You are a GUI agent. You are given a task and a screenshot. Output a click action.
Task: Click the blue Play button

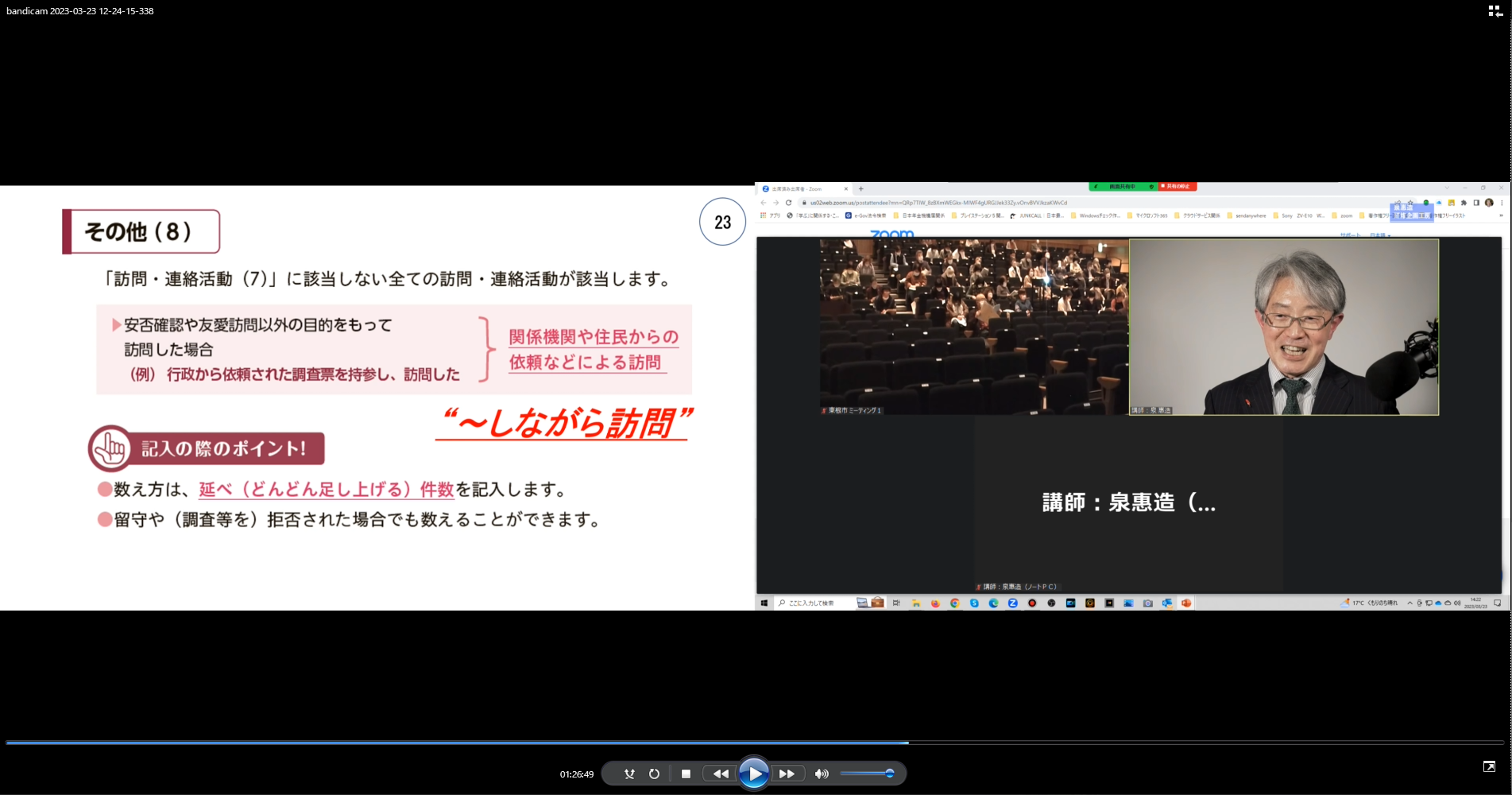pyautogui.click(x=753, y=774)
